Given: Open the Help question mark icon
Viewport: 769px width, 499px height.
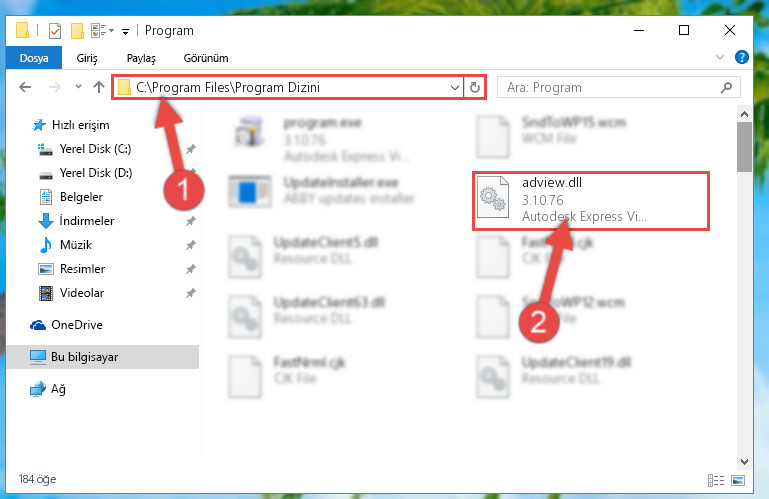Looking at the screenshot, I should click(x=742, y=57).
